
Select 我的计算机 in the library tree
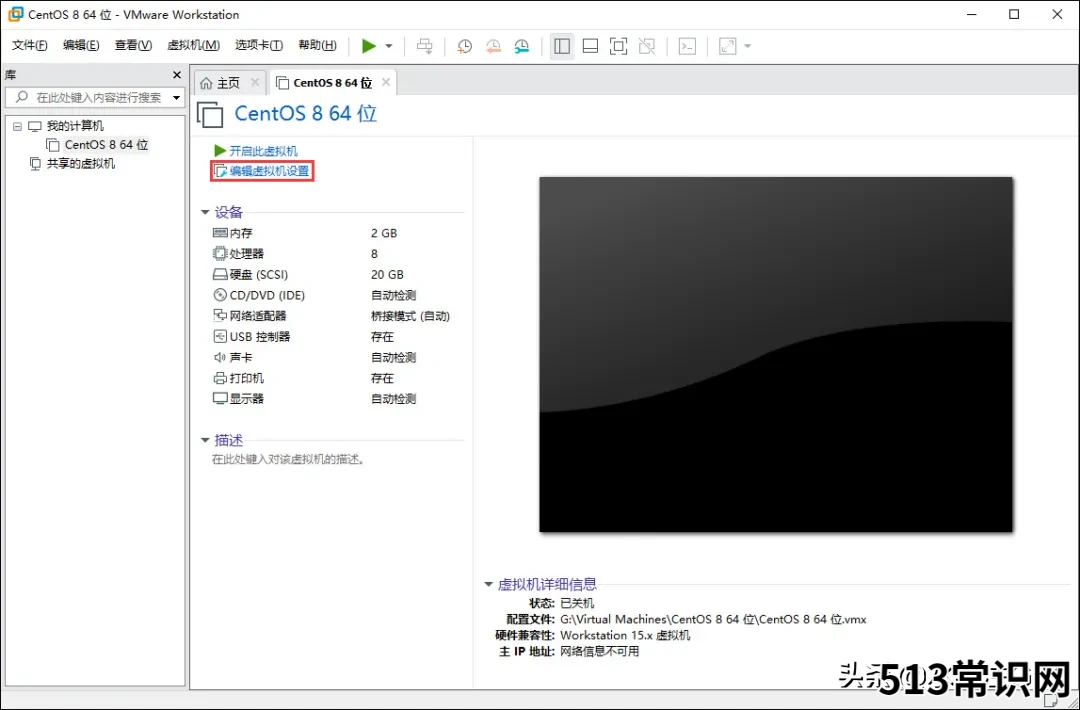pyautogui.click(x=75, y=126)
